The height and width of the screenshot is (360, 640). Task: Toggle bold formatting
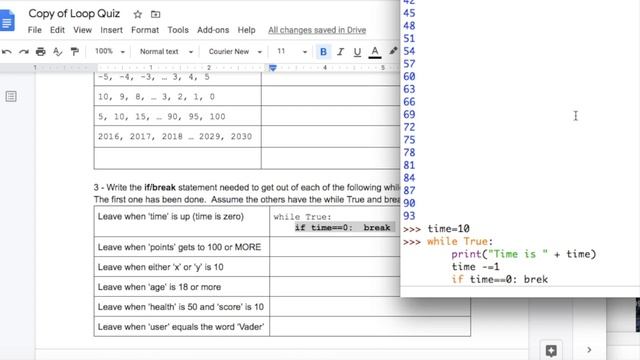click(323, 52)
